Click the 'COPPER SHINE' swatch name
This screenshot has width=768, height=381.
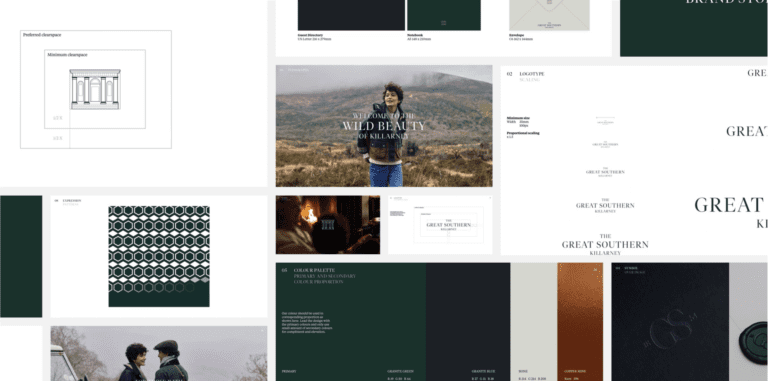pos(575,372)
